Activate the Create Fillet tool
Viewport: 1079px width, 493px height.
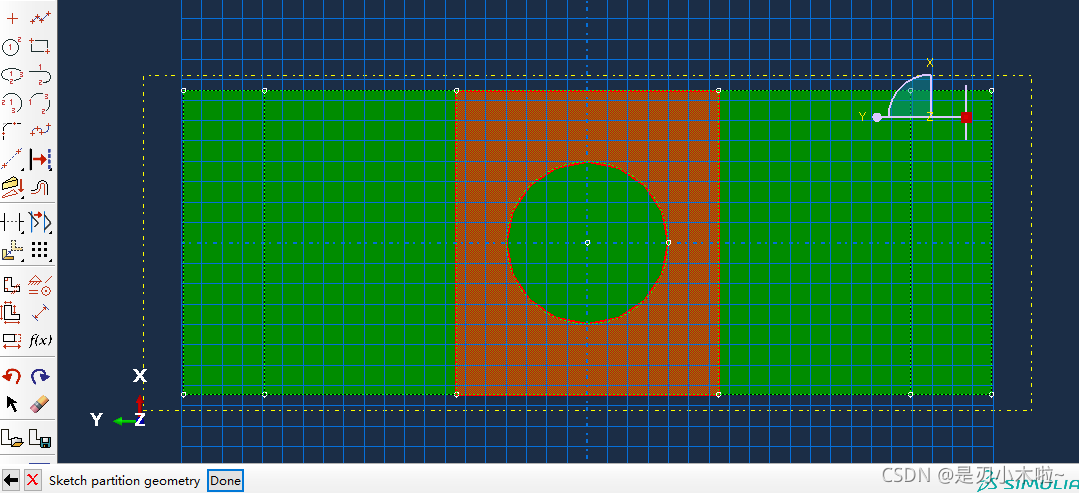click(12, 130)
